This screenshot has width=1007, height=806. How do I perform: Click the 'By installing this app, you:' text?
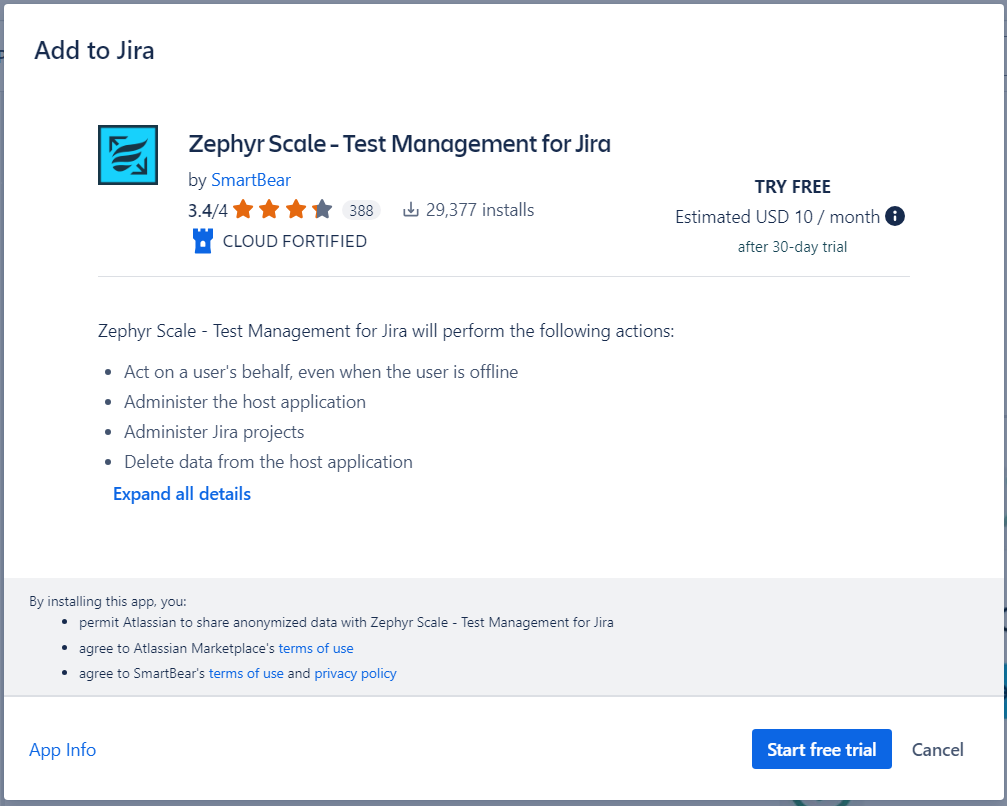108,601
